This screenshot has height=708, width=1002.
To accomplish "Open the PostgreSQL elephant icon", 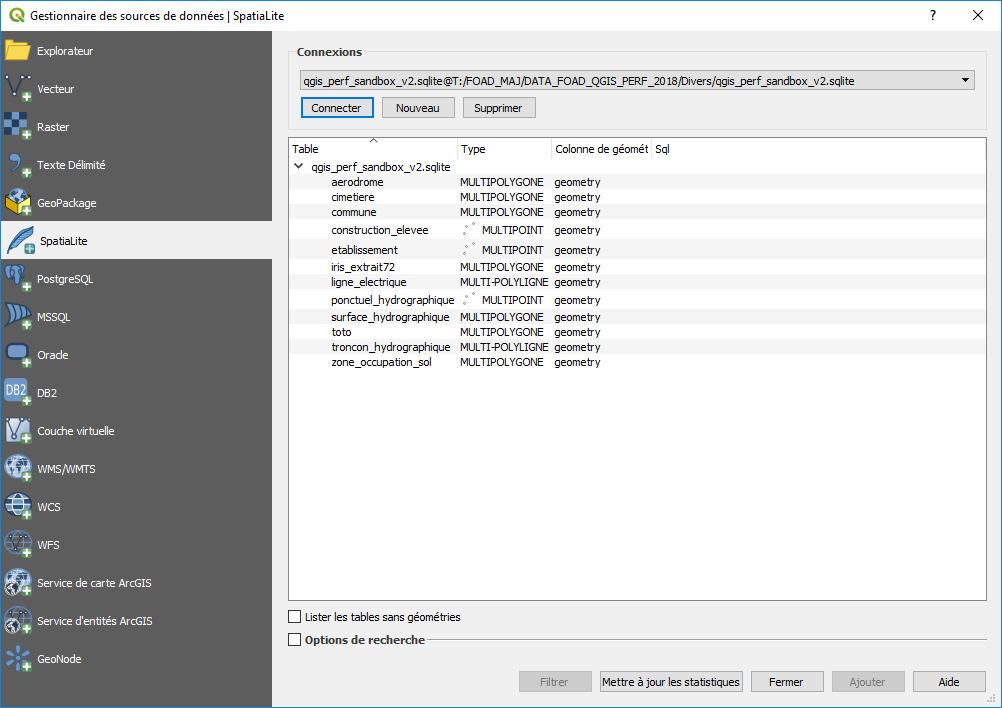I will point(18,279).
